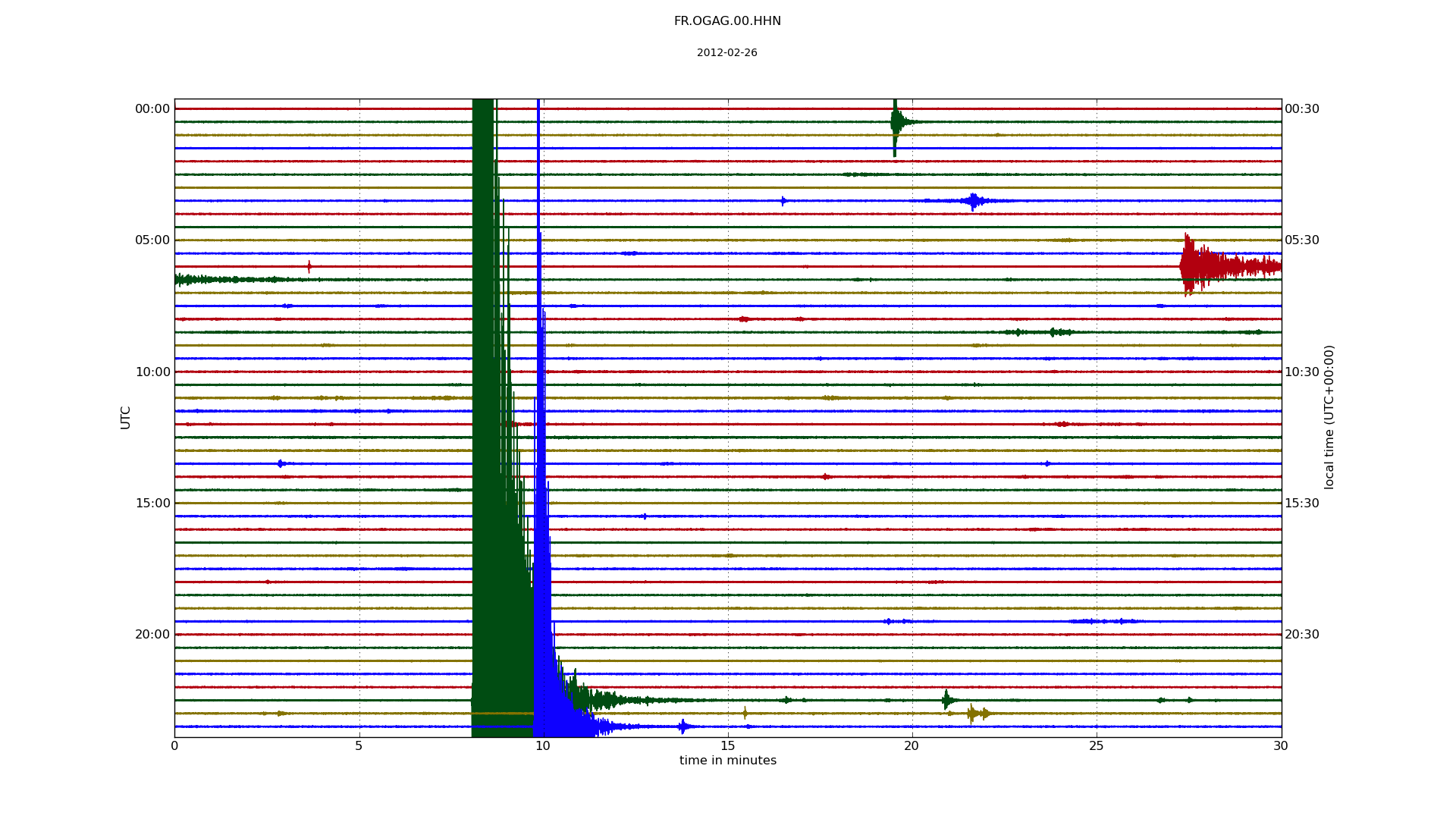Click the 05:30 local time label
This screenshot has height=819, width=1456.
tap(1302, 240)
